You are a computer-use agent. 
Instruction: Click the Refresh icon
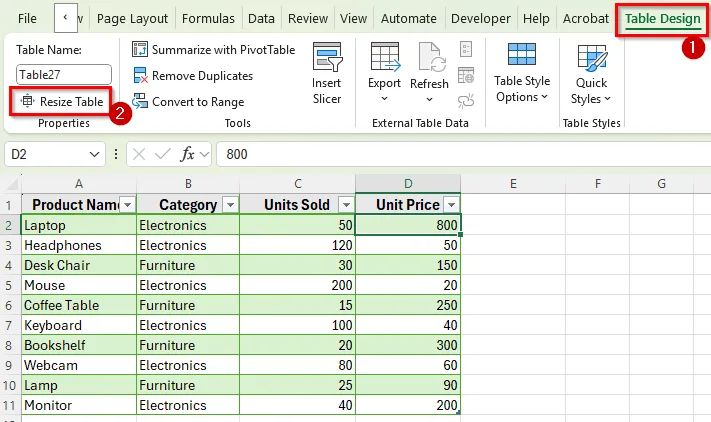tap(432, 57)
